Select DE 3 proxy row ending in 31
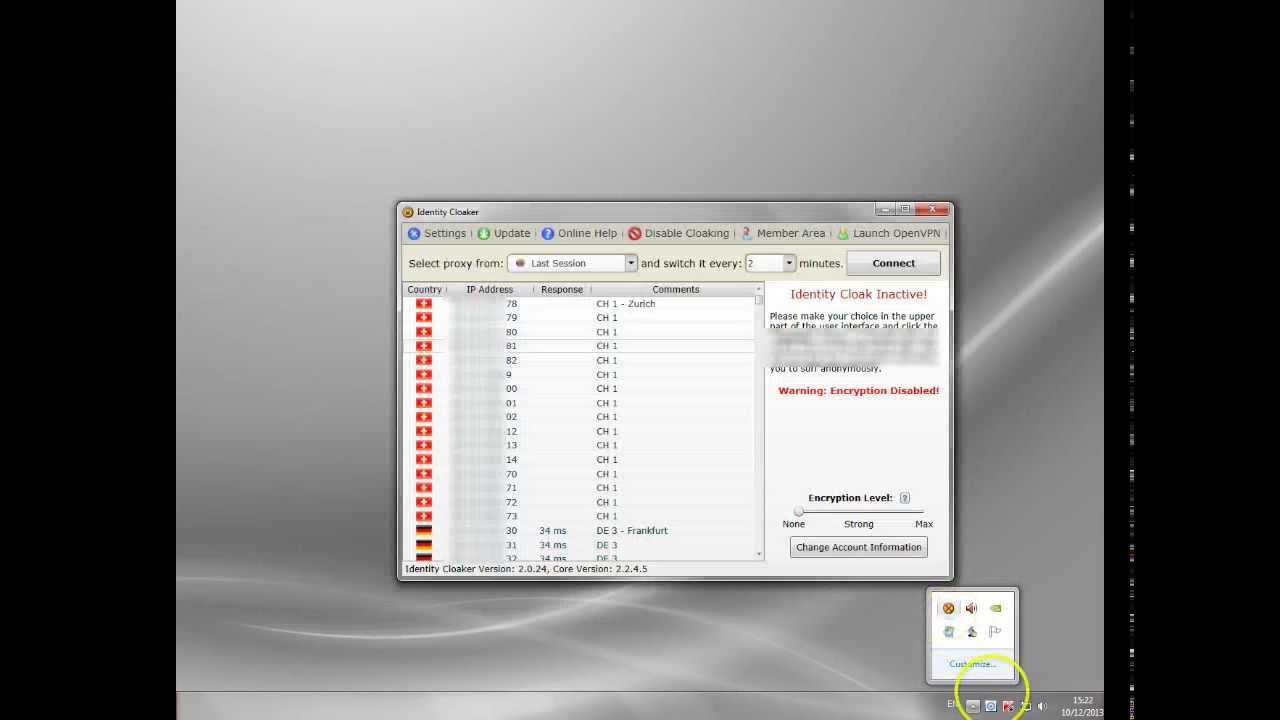 coord(579,545)
